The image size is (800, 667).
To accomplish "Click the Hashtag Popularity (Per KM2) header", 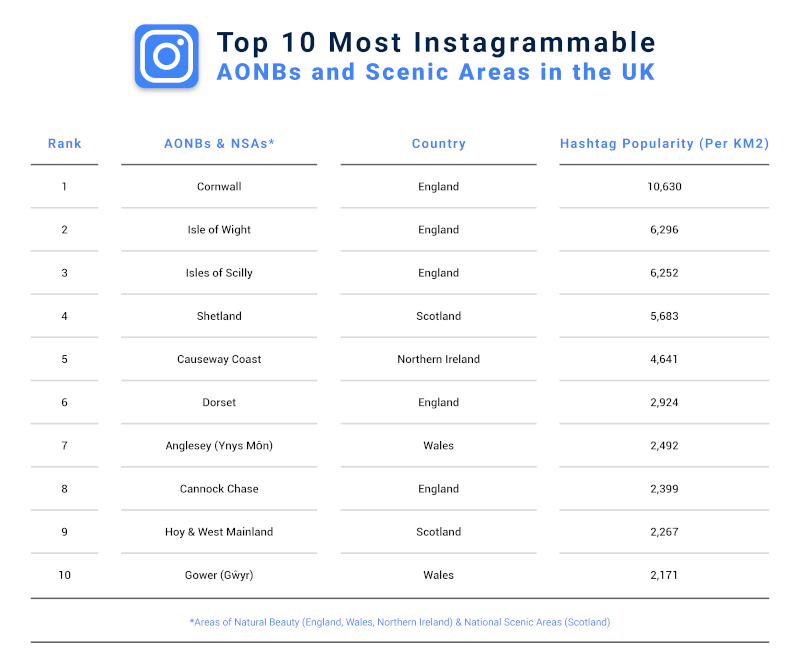I will tap(664, 143).
